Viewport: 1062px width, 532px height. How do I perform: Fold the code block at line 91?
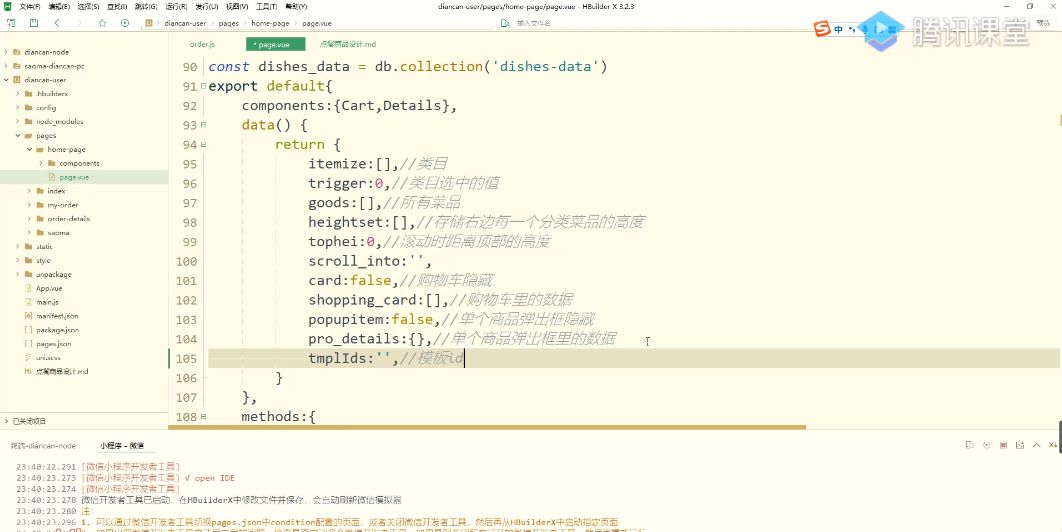click(x=204, y=87)
